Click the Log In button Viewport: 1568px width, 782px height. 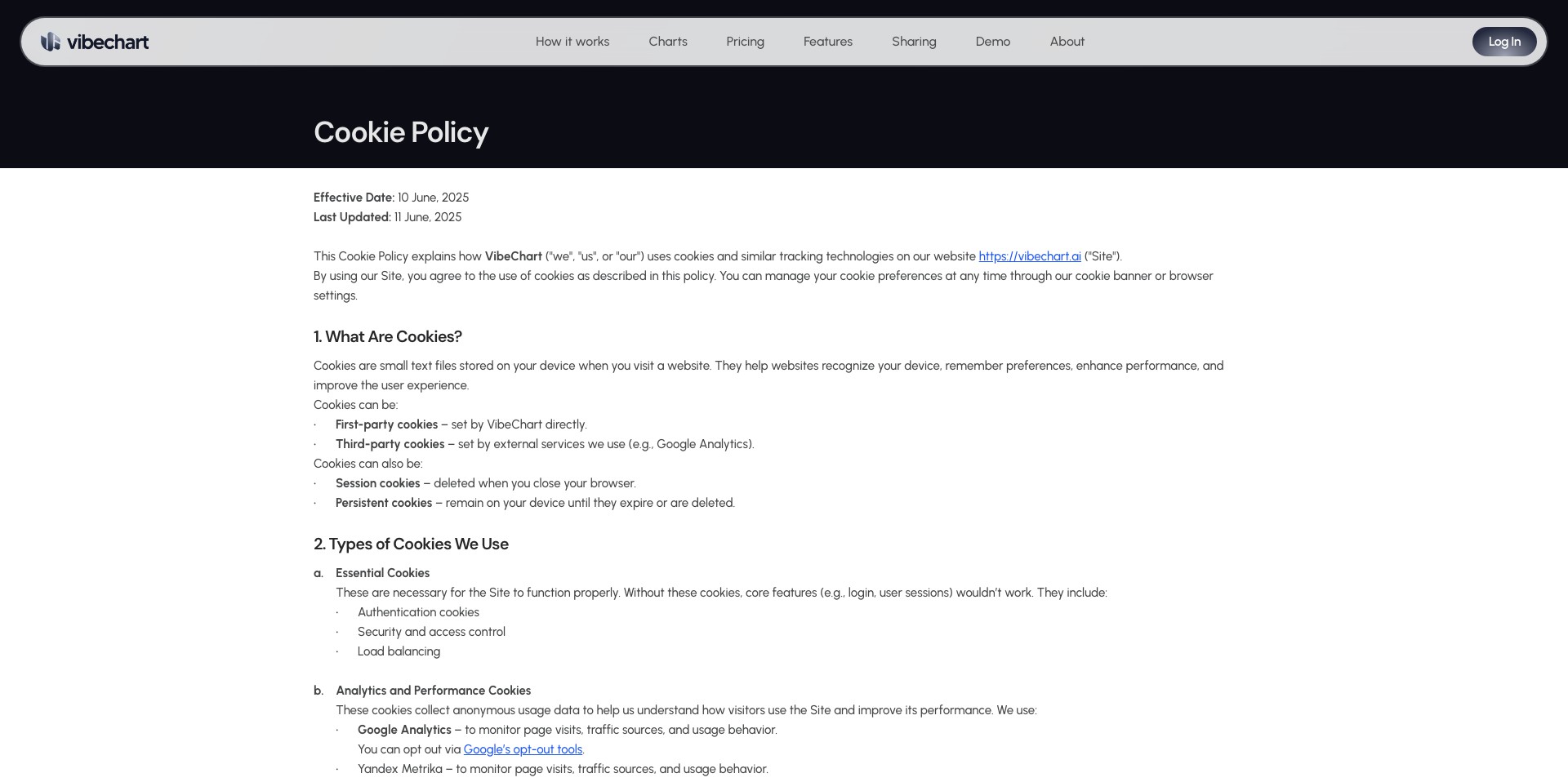(x=1504, y=42)
